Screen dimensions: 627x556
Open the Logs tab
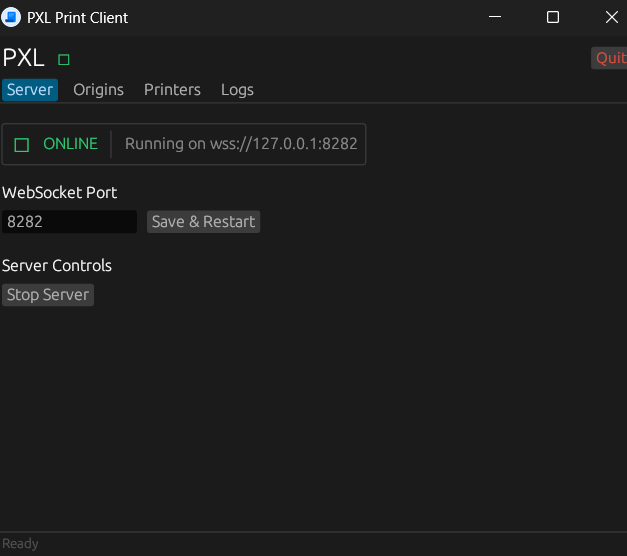pyautogui.click(x=237, y=90)
